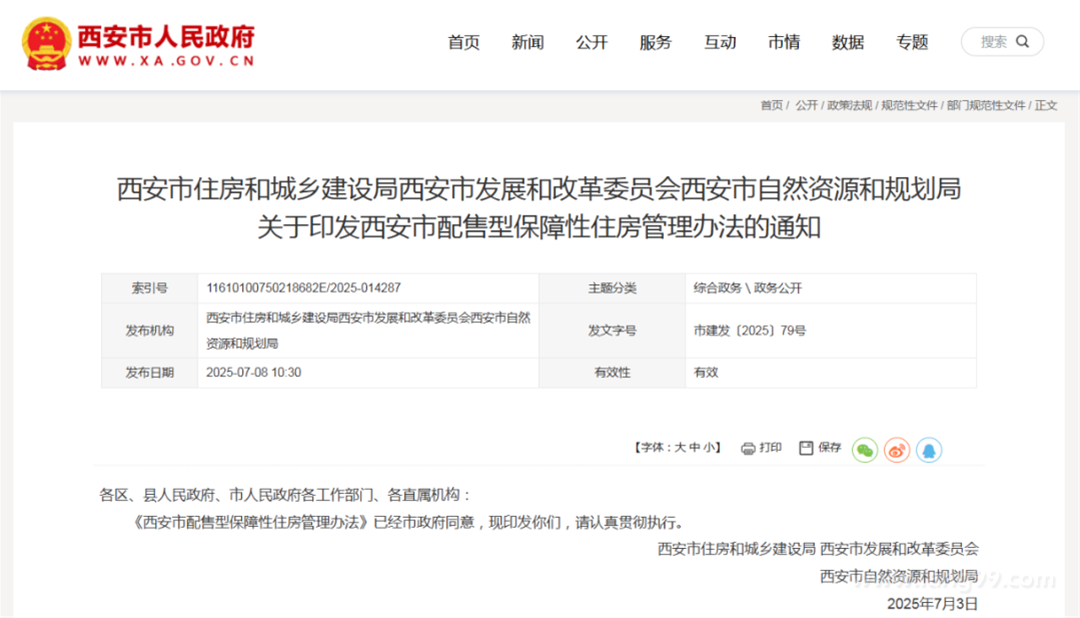1080x618 pixels.
Task: Click the WWW.XA.GOV.CN site title text
Action: click(166, 61)
